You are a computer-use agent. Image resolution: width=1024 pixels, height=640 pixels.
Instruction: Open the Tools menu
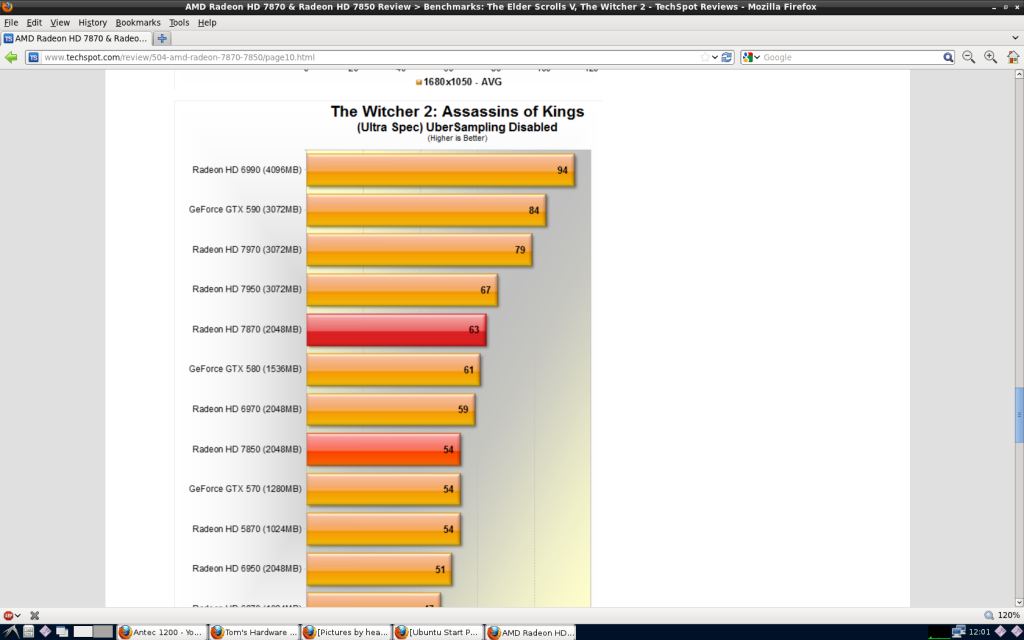click(179, 22)
